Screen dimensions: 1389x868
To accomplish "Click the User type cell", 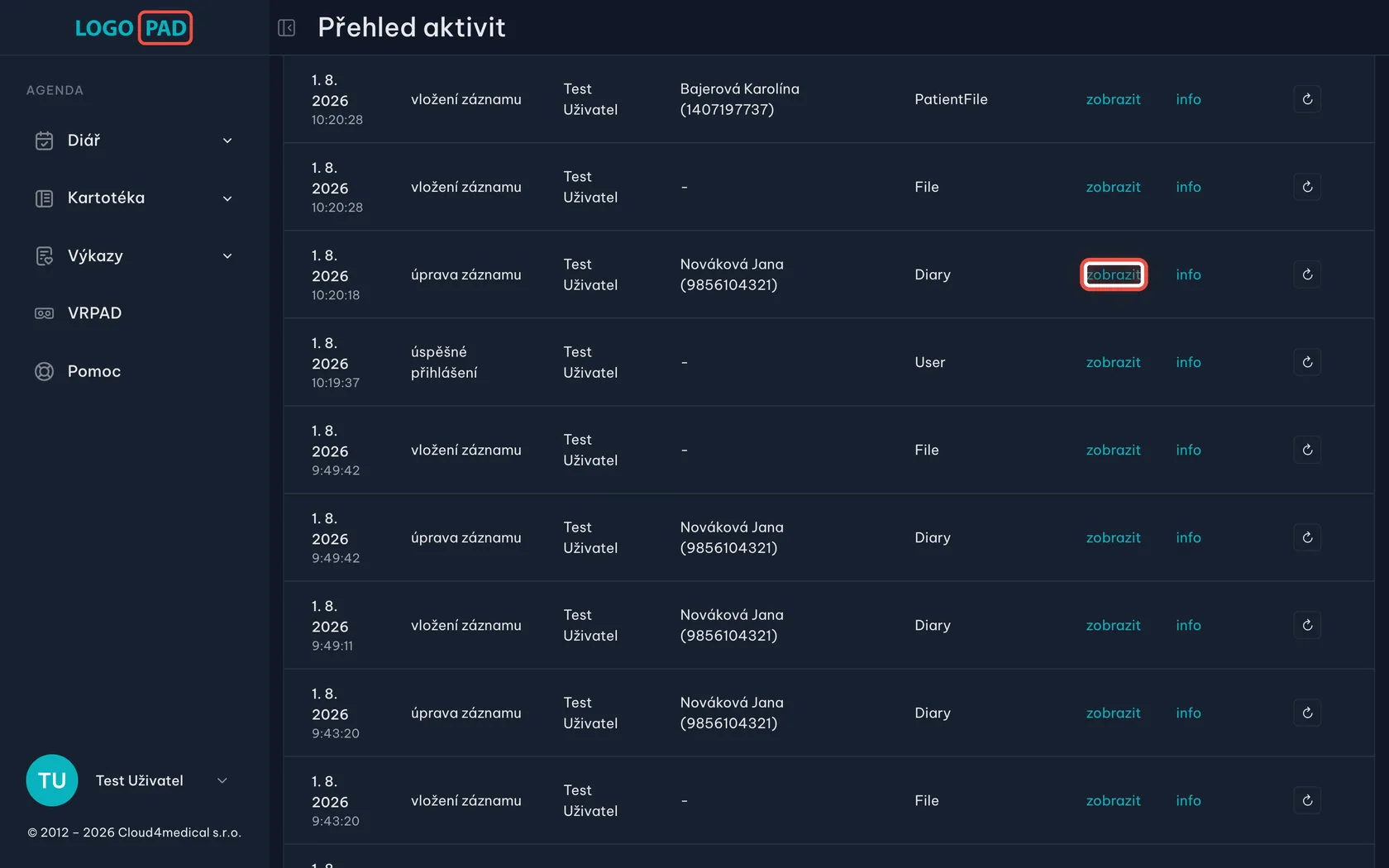I will 929,362.
